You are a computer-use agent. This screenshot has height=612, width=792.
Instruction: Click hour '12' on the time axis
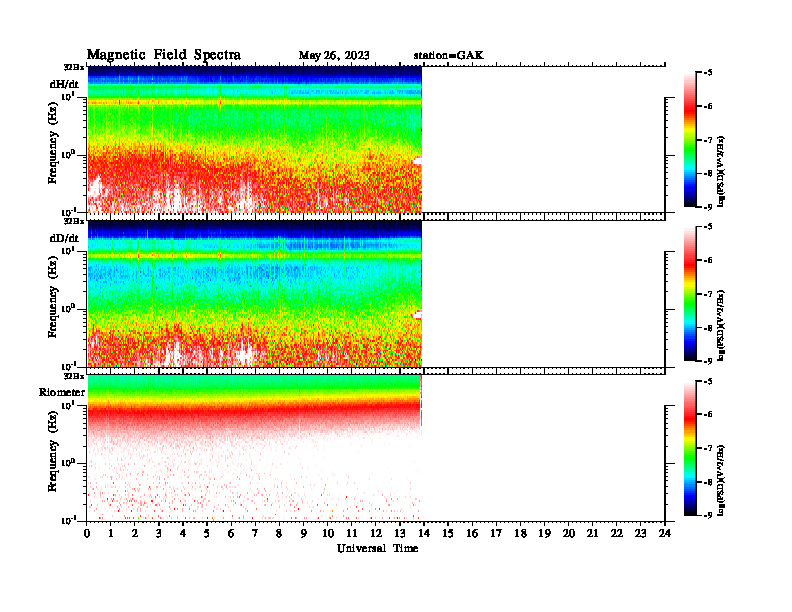[x=376, y=534]
